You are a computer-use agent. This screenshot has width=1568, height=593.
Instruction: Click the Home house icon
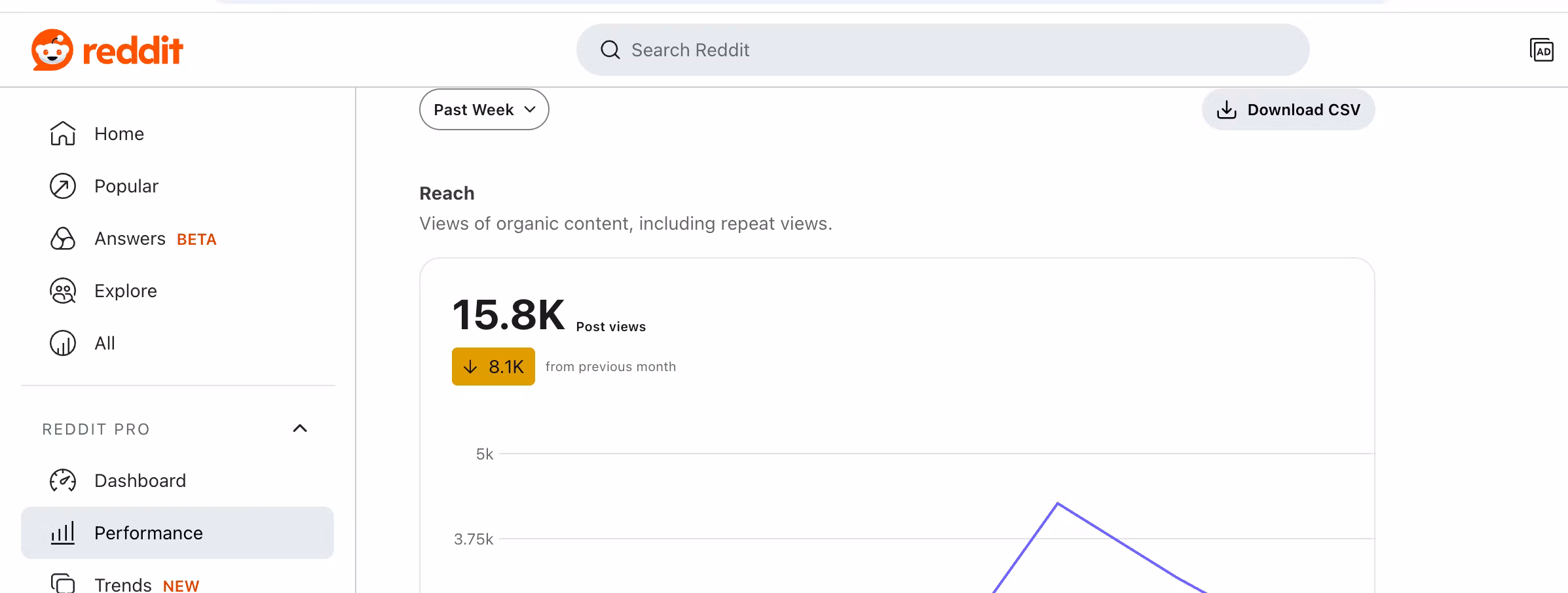[x=63, y=134]
